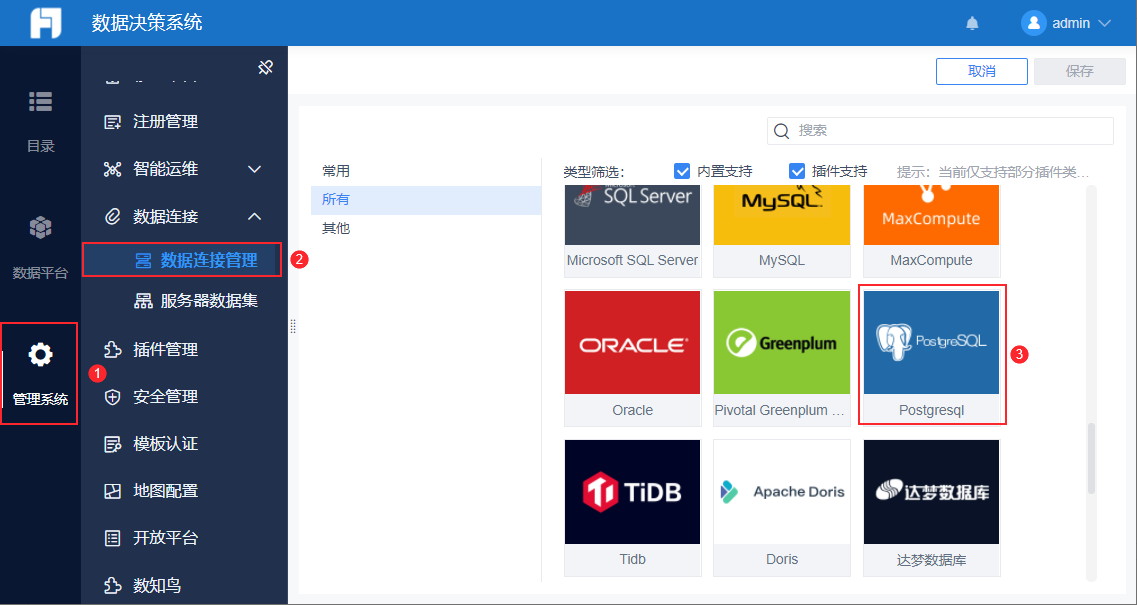Click the 开放平台 list icon

point(112,538)
